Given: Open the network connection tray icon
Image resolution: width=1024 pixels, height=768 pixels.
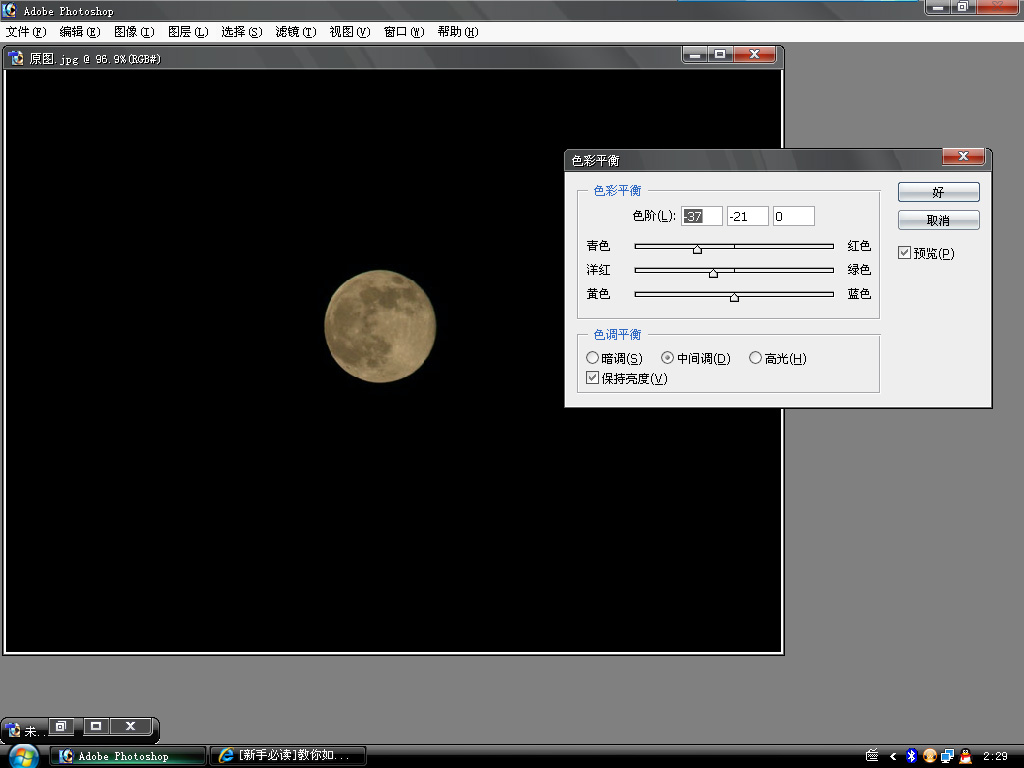Looking at the screenshot, I should click(x=948, y=756).
